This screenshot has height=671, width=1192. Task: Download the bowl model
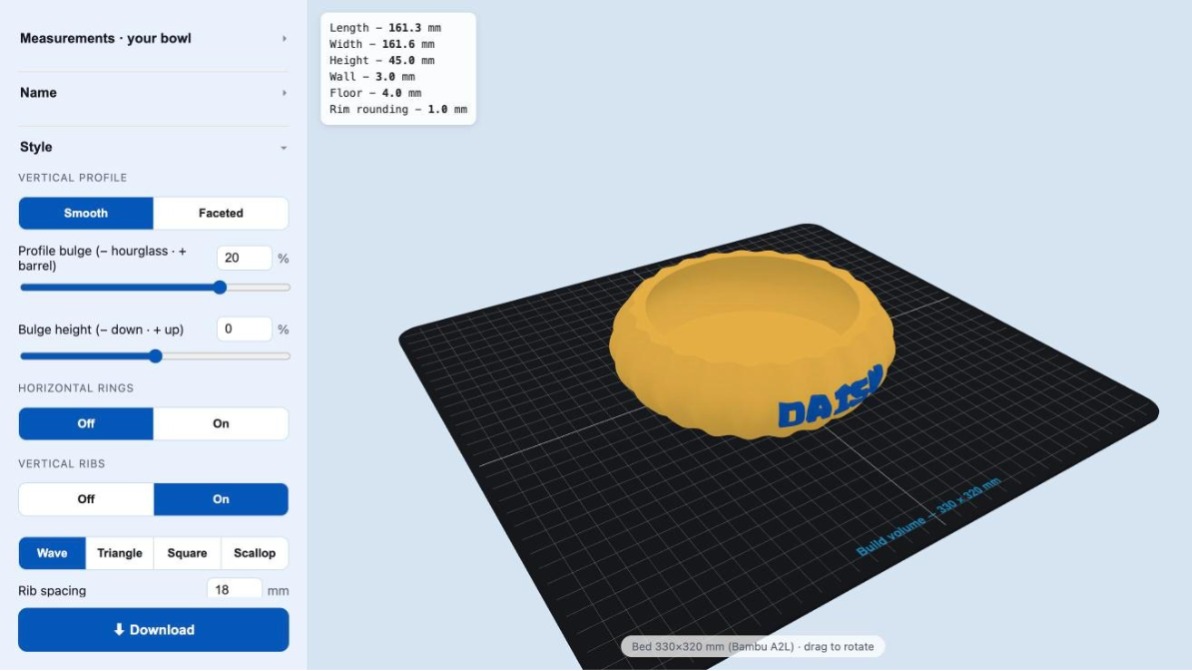point(154,630)
